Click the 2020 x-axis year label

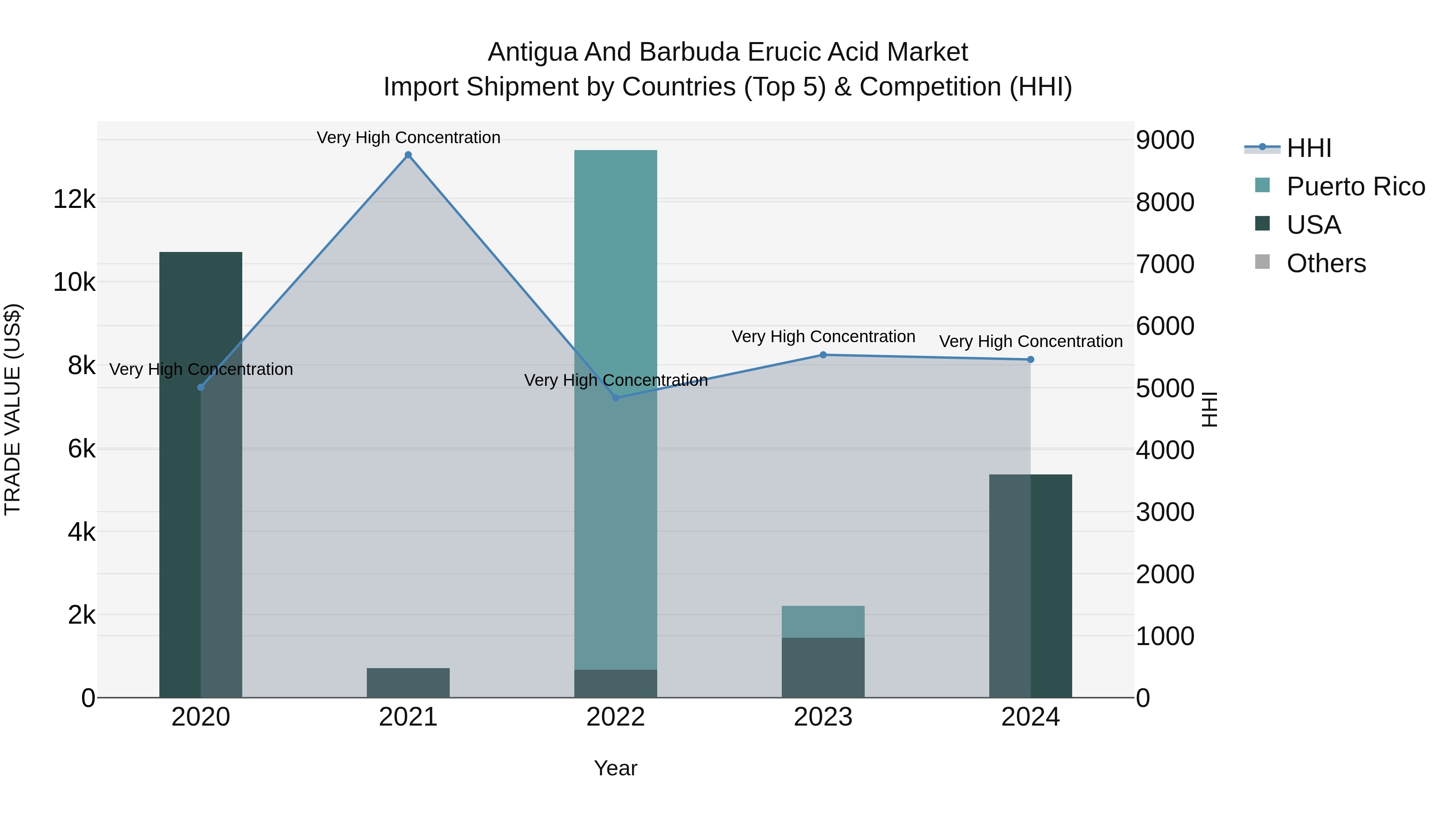point(201,717)
